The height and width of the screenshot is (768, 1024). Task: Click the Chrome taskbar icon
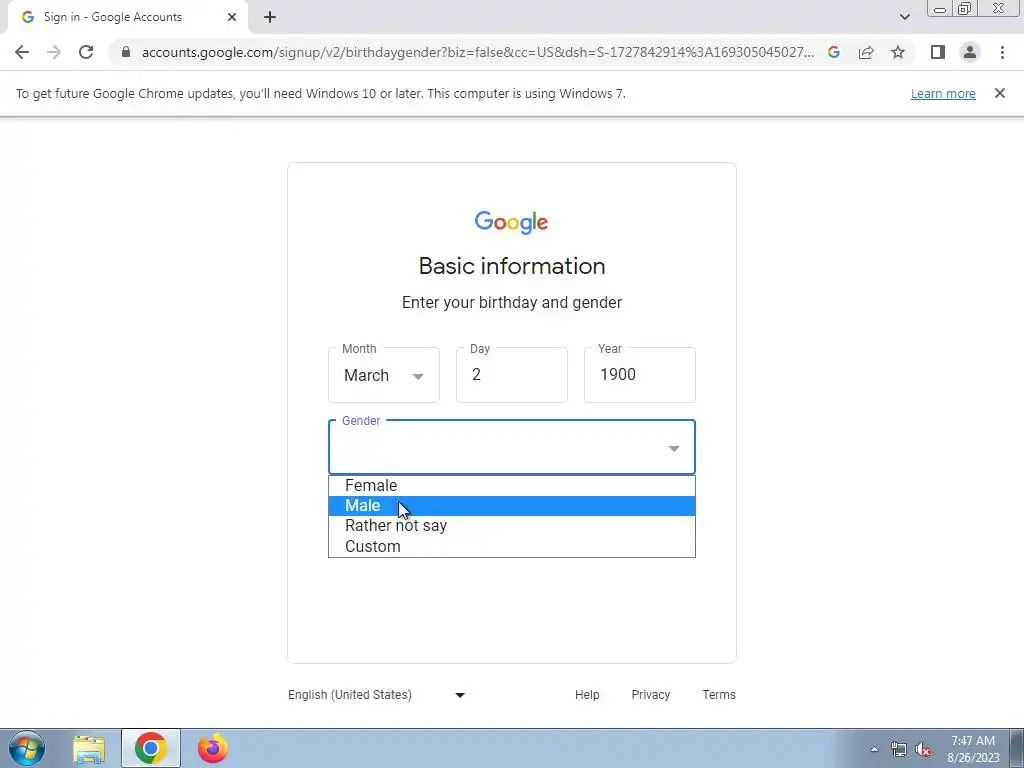pos(151,748)
